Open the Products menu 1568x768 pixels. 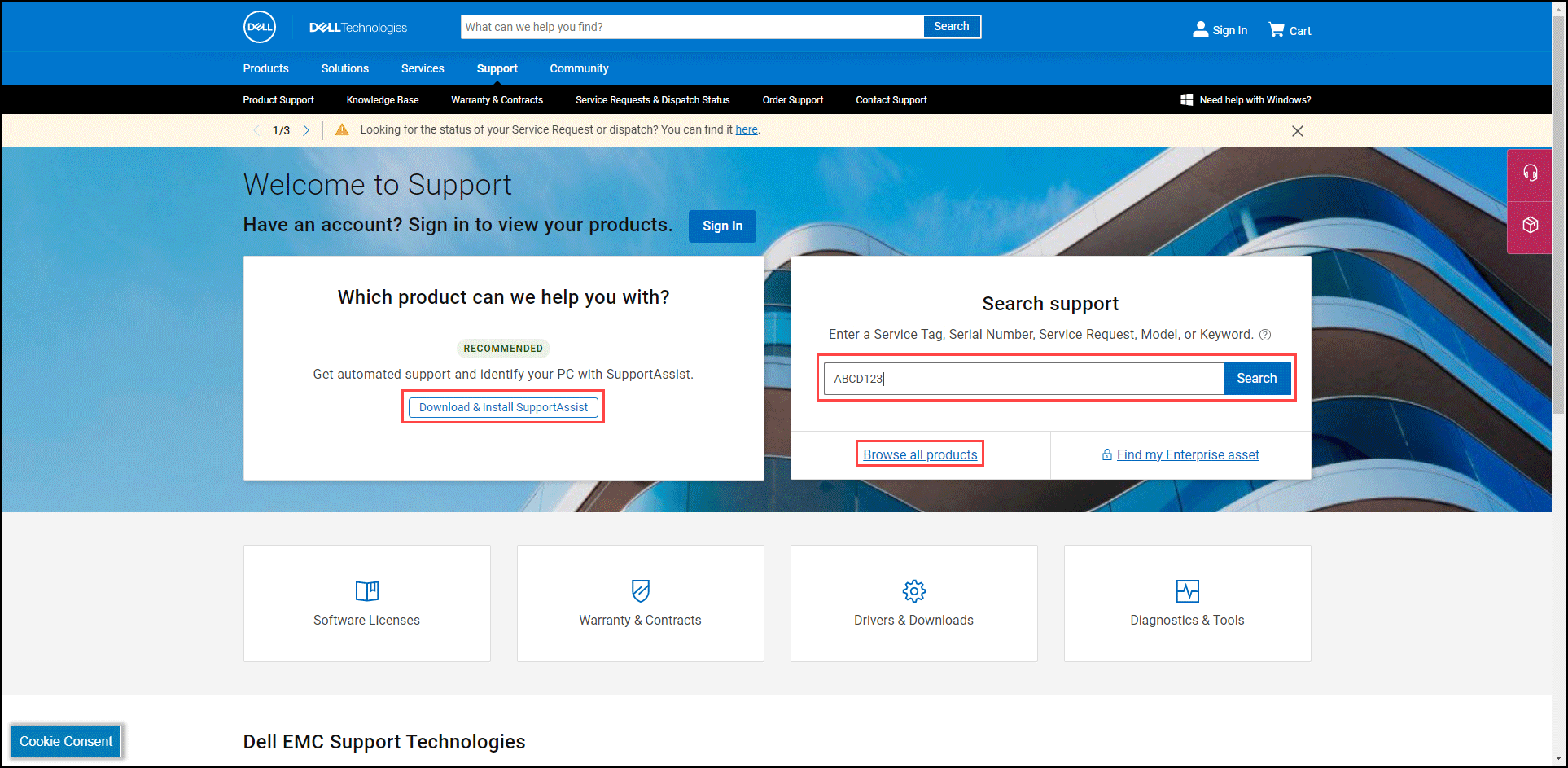pyautogui.click(x=265, y=68)
